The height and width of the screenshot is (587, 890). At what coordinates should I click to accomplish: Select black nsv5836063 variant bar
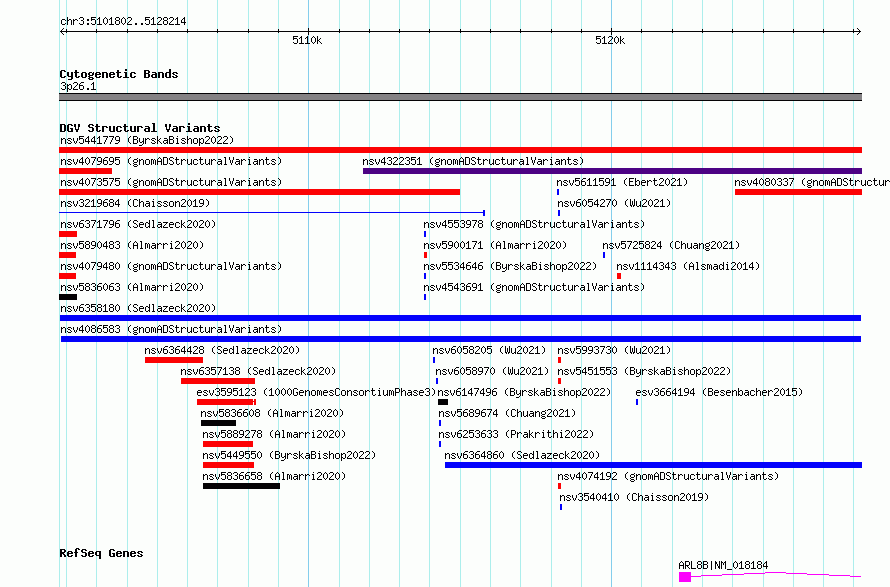coord(68,297)
